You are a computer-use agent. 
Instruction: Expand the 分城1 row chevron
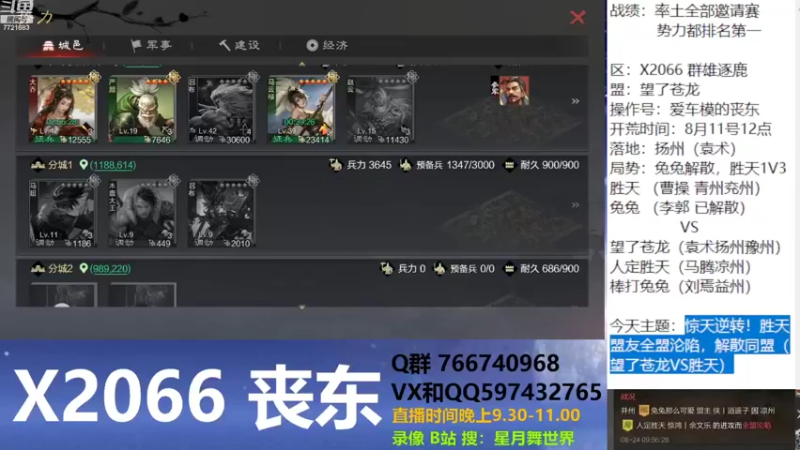click(576, 205)
